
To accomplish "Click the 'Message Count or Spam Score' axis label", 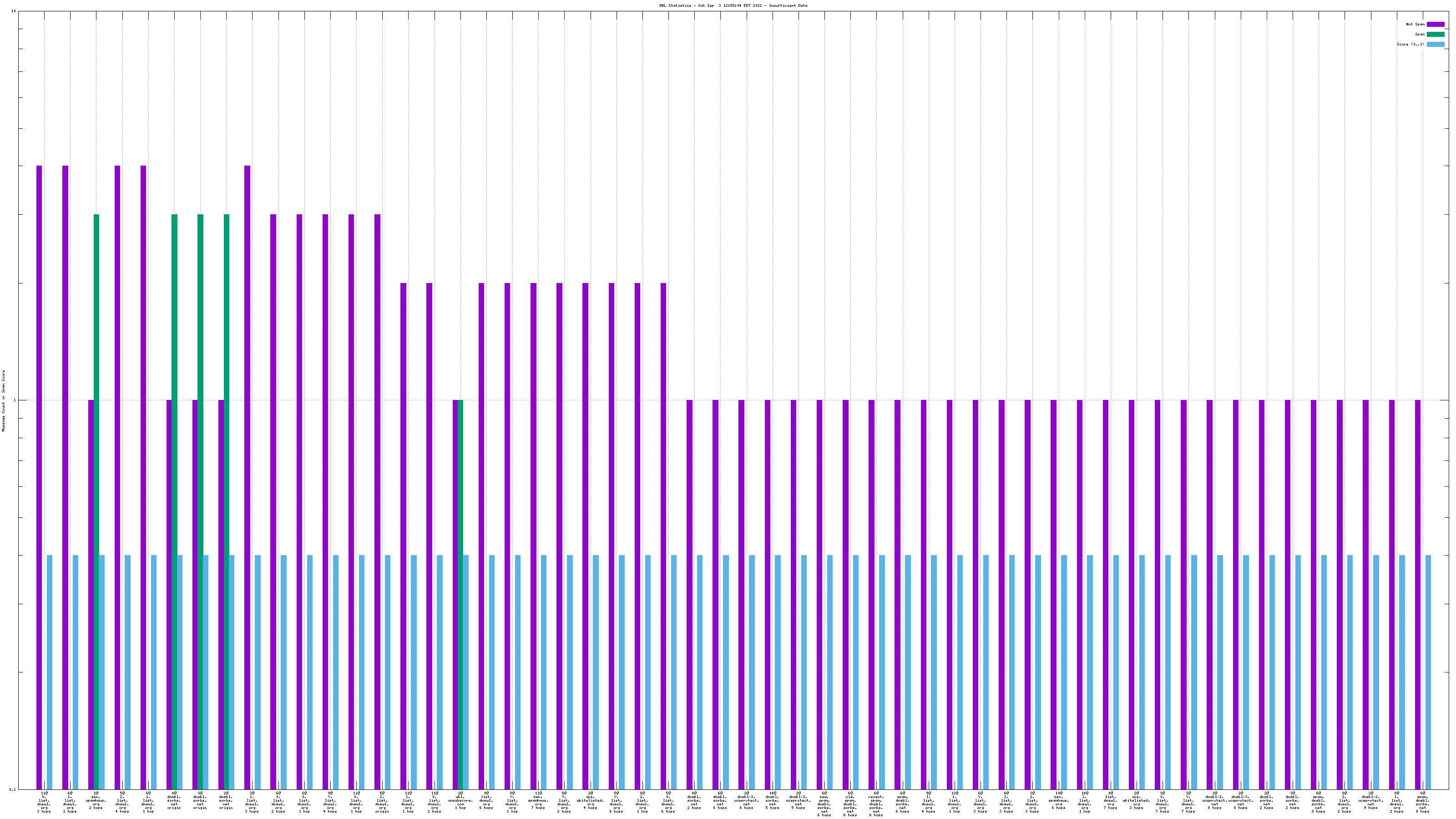I will point(3,401).
